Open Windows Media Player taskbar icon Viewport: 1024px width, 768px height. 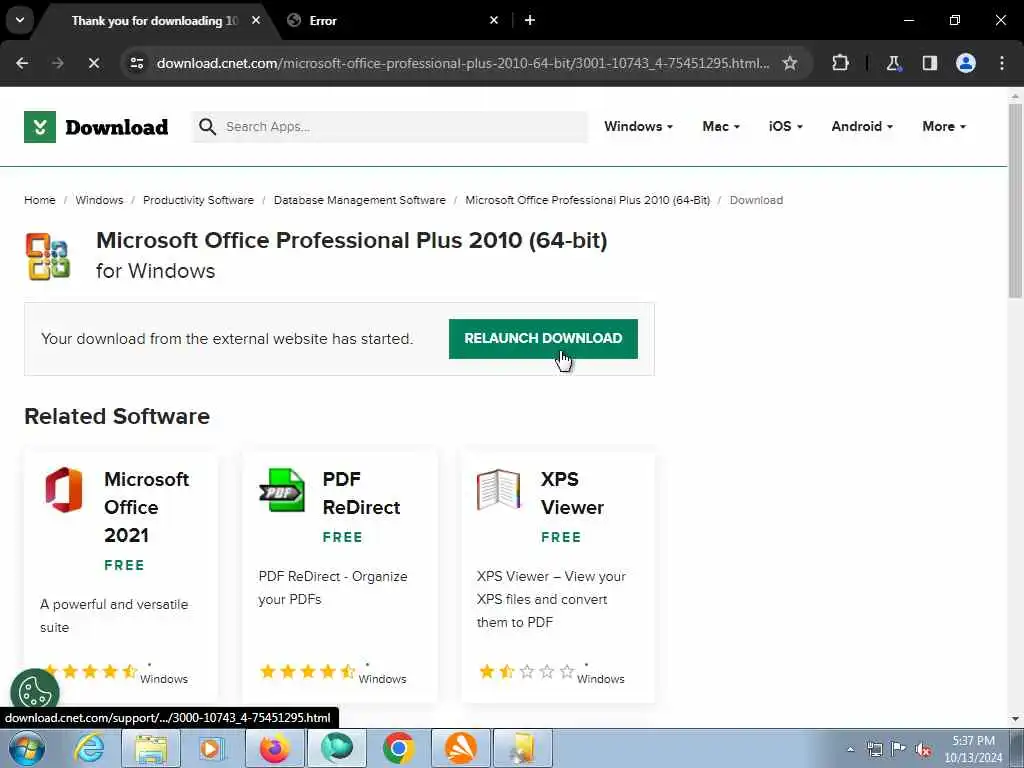click(212, 748)
